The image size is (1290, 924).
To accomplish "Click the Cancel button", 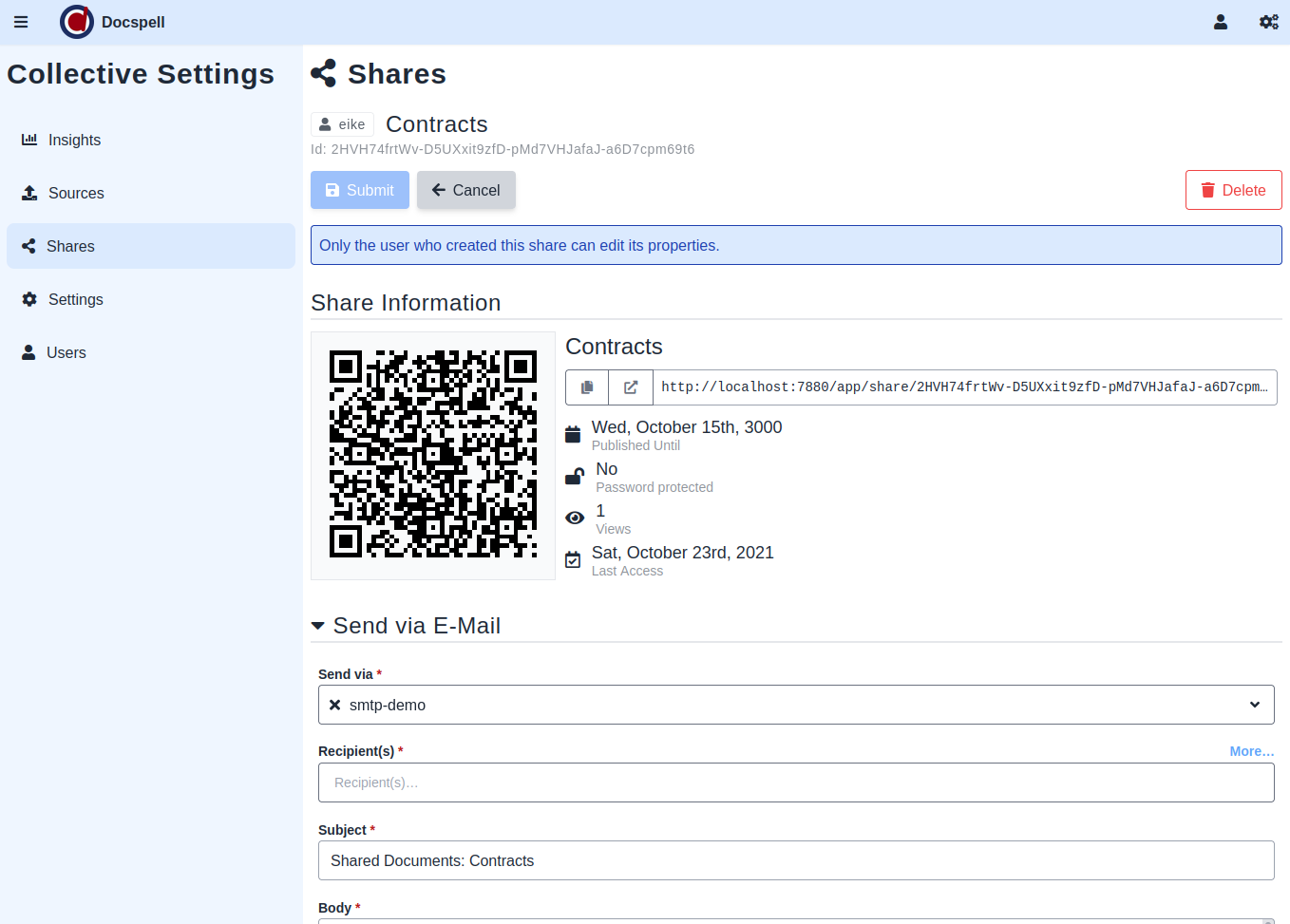I will [x=465, y=190].
